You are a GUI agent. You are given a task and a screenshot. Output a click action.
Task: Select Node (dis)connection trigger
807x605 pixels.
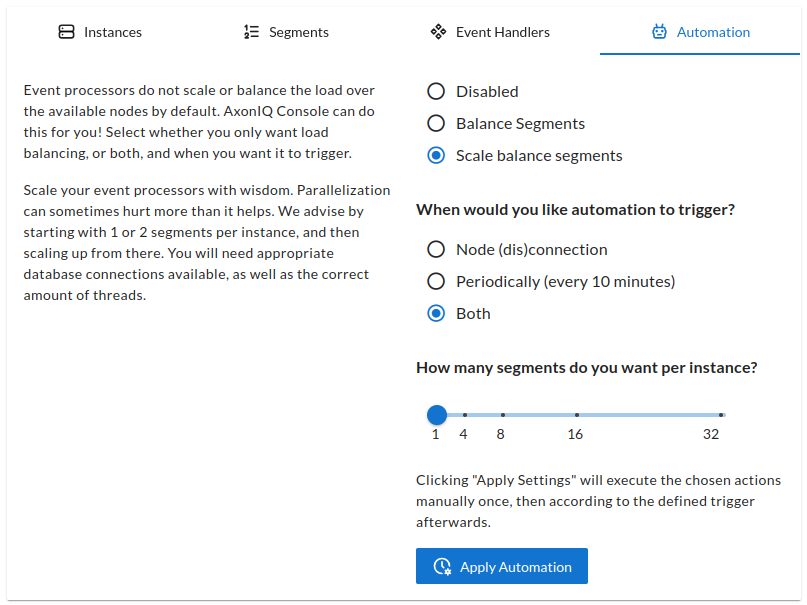(436, 249)
